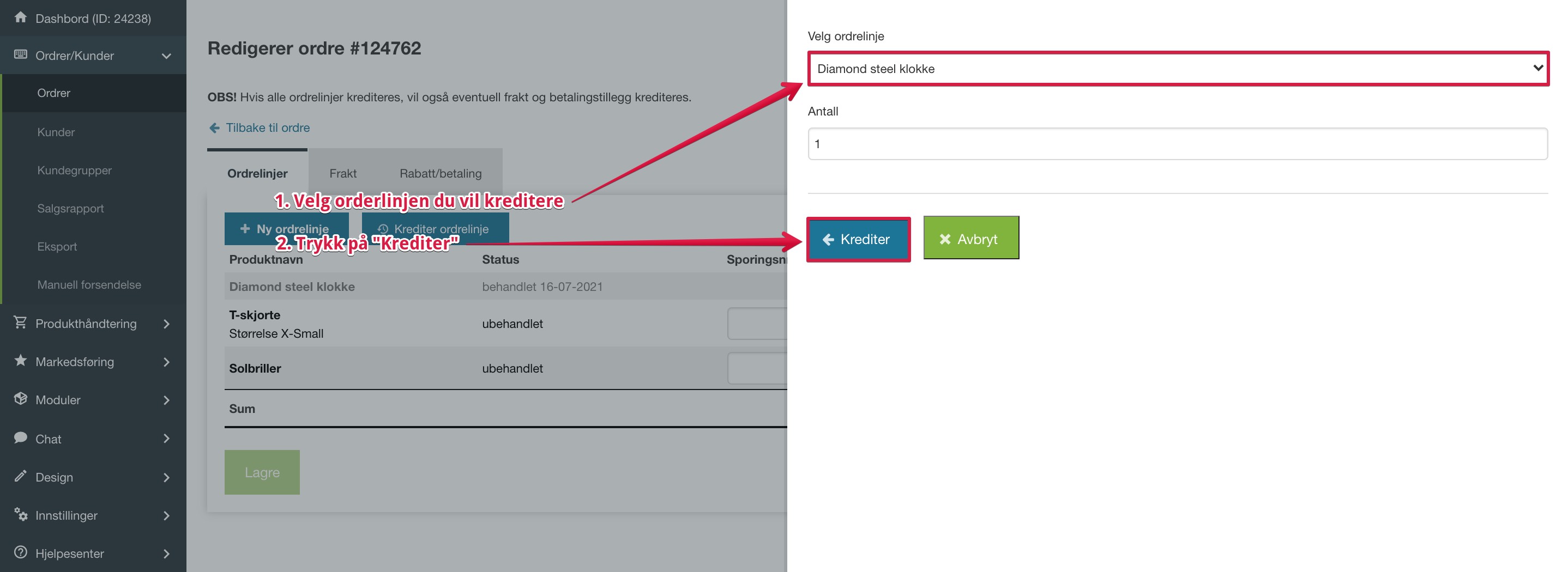Expand the Moduler submenu arrow

coord(166,400)
